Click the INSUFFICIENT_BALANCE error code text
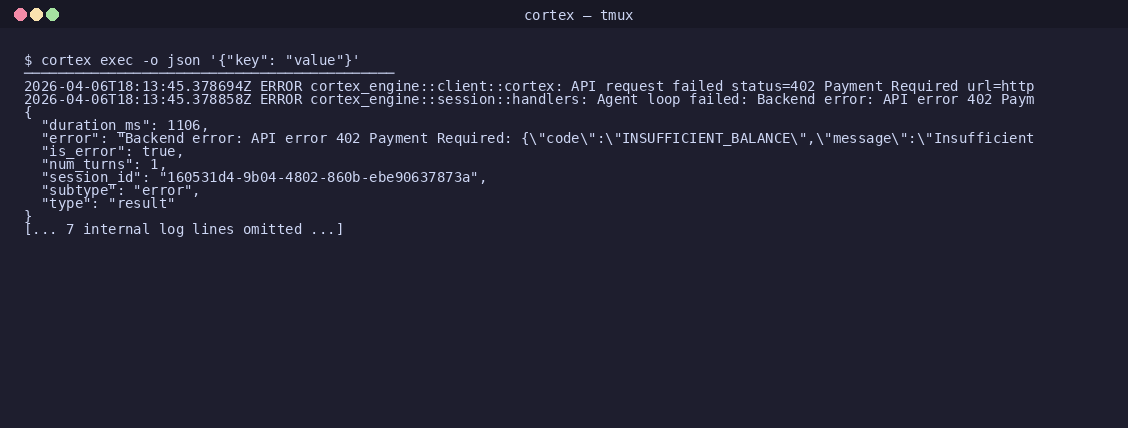Image resolution: width=1128 pixels, height=428 pixels. 710,138
